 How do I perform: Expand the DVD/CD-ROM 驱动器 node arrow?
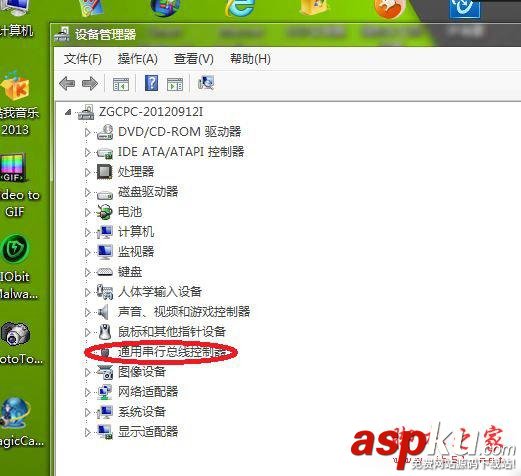[x=87, y=132]
